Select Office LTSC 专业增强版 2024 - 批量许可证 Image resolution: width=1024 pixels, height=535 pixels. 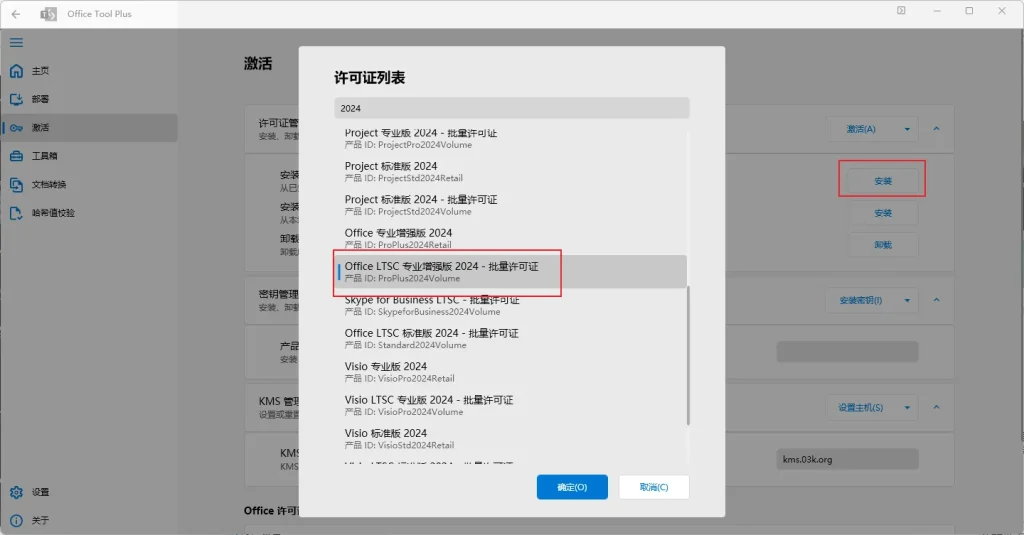click(x=512, y=272)
